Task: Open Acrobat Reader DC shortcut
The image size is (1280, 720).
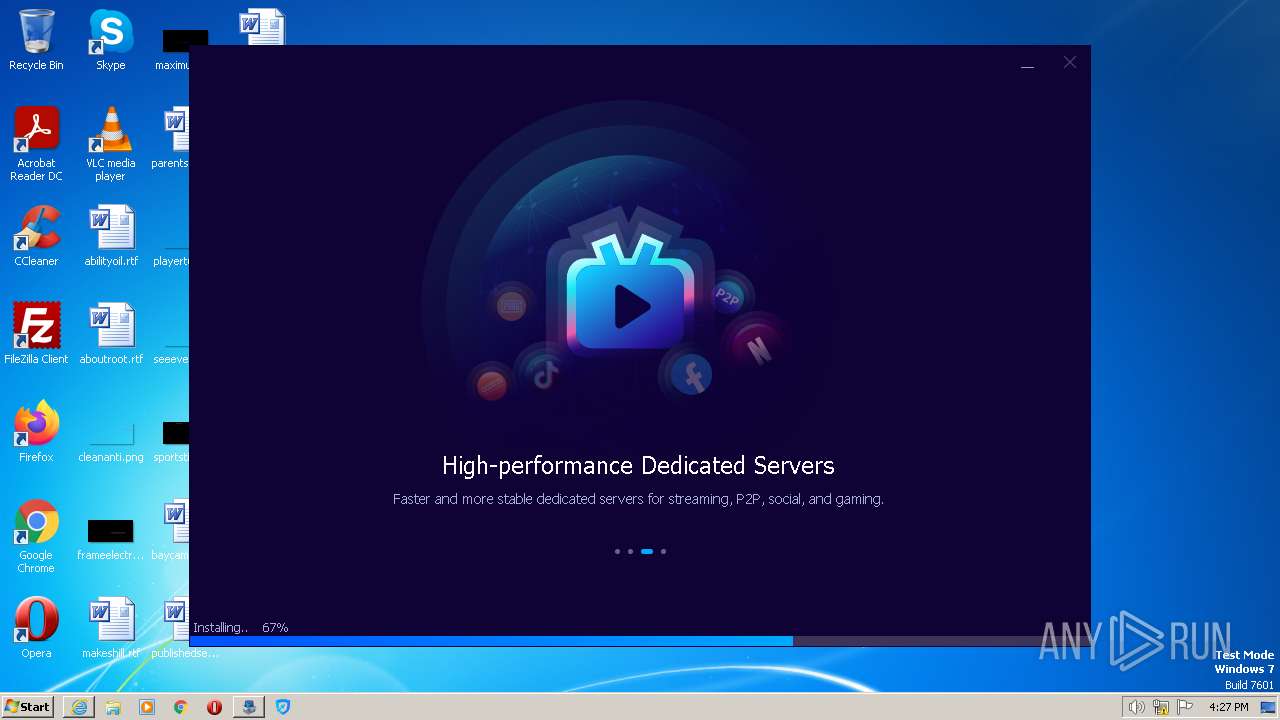Action: pyautogui.click(x=36, y=144)
